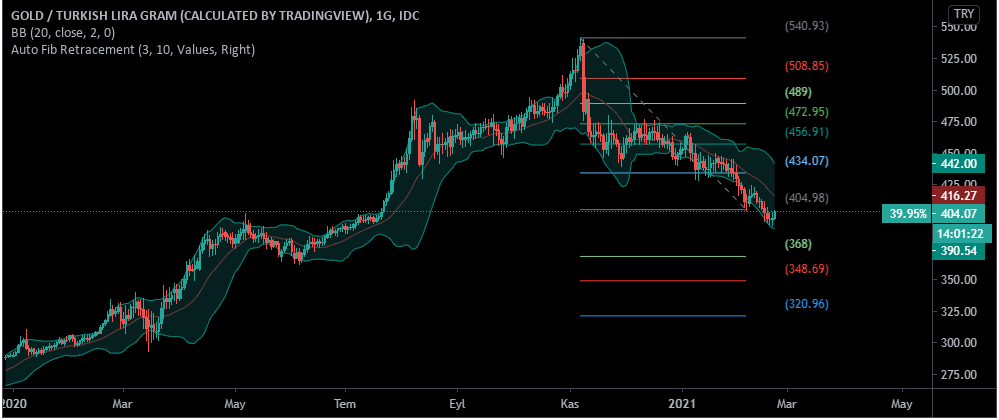Click the 300.00 price axis label
Image resolution: width=999 pixels, height=420 pixels.
pos(959,343)
